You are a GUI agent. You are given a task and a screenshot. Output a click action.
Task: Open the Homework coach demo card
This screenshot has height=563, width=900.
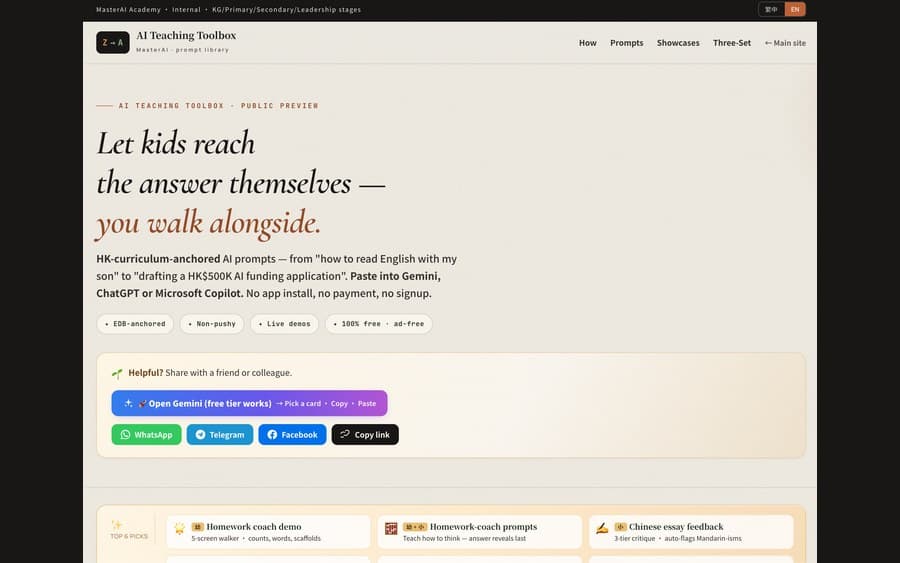tap(268, 531)
